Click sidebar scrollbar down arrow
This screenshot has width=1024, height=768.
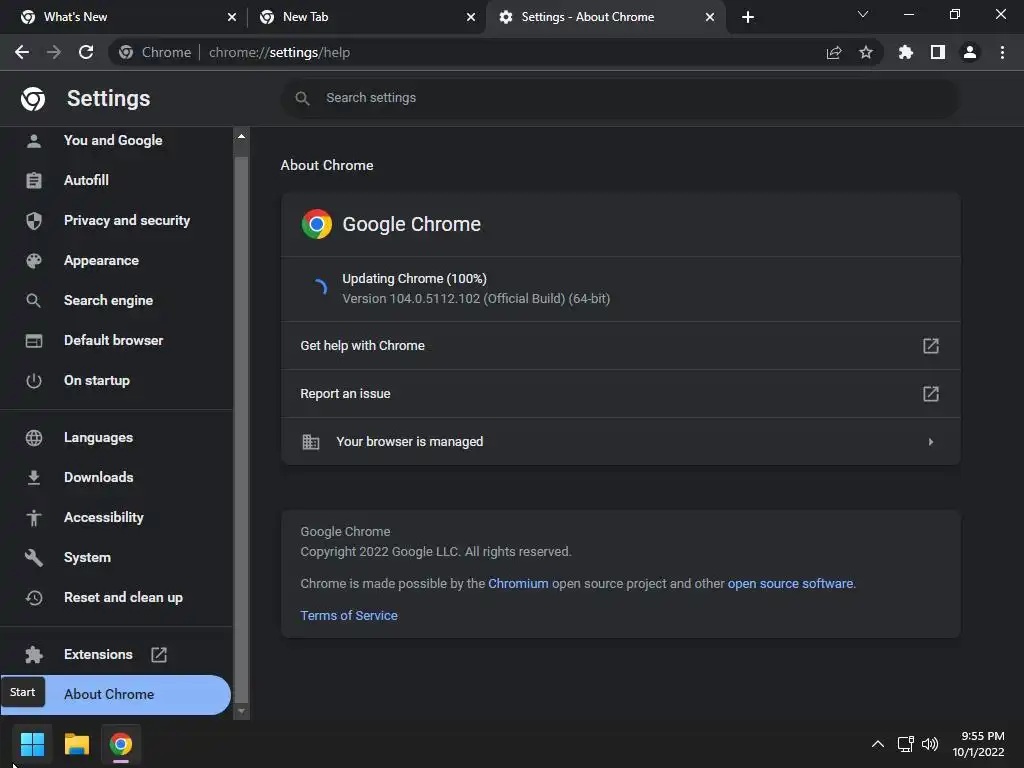click(242, 711)
